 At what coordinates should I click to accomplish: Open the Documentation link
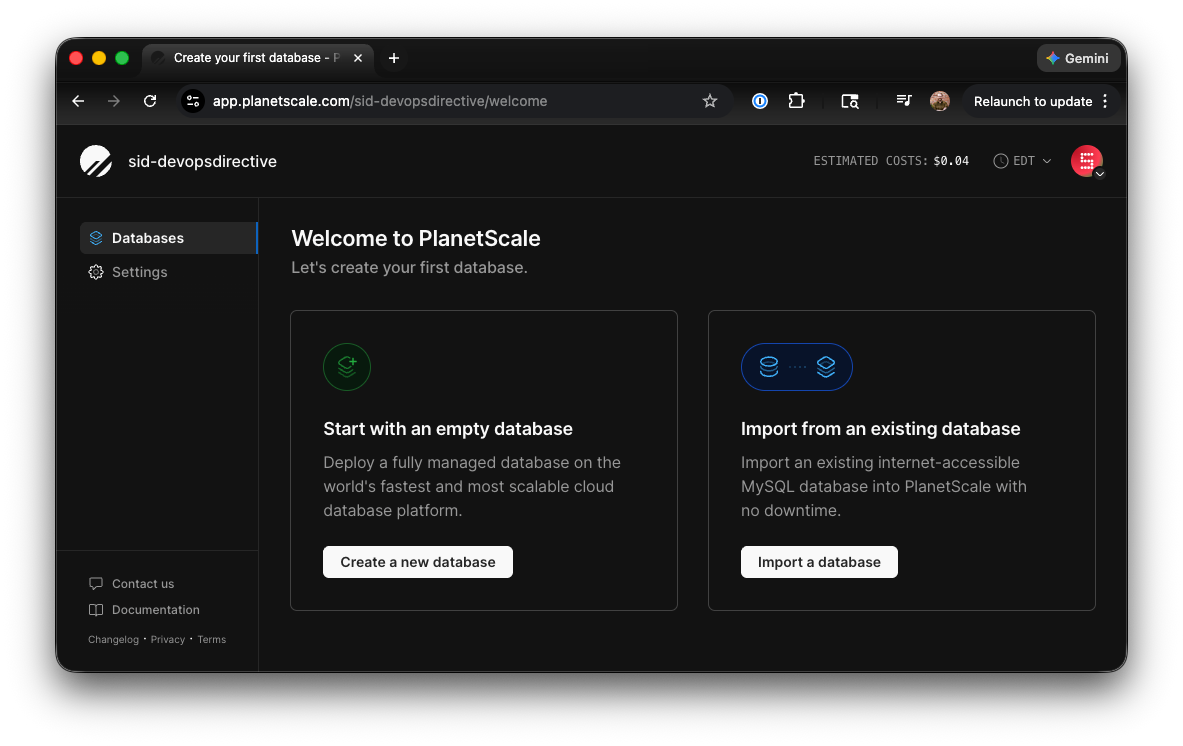(155, 610)
